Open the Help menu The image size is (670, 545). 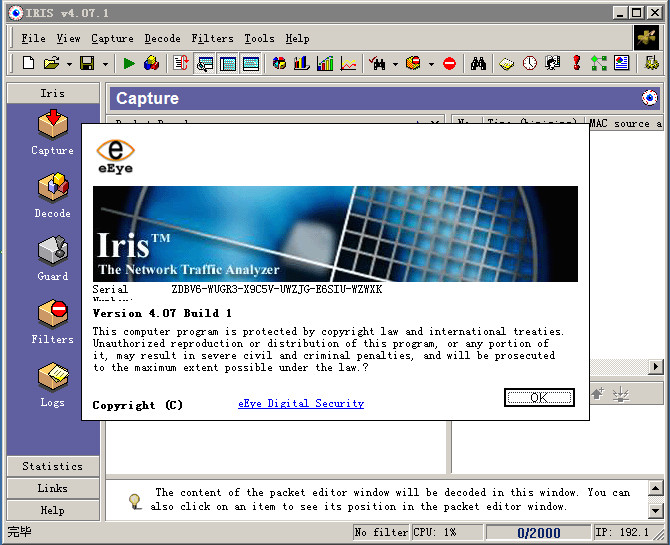coord(297,38)
